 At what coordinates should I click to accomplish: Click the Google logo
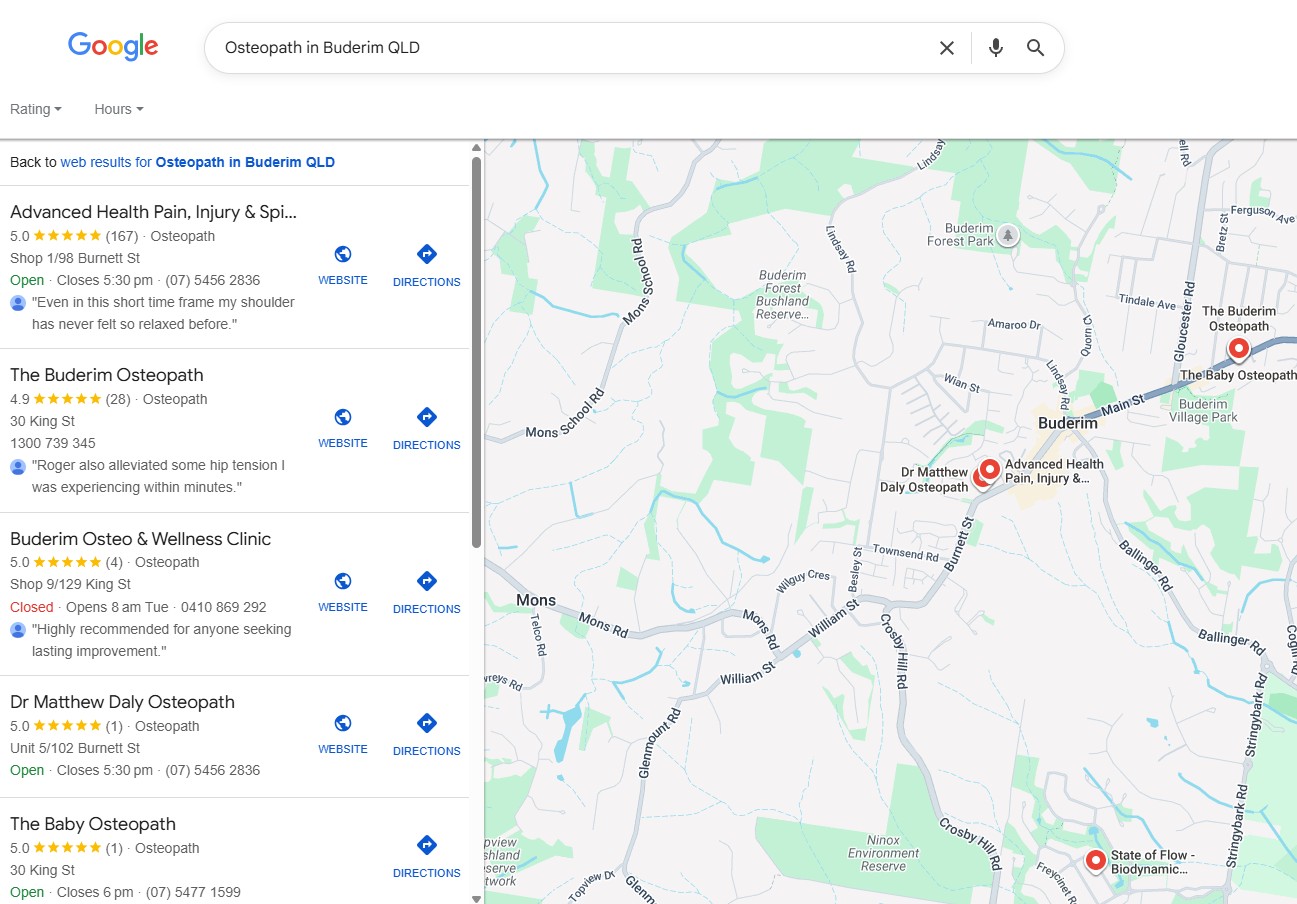tap(113, 46)
